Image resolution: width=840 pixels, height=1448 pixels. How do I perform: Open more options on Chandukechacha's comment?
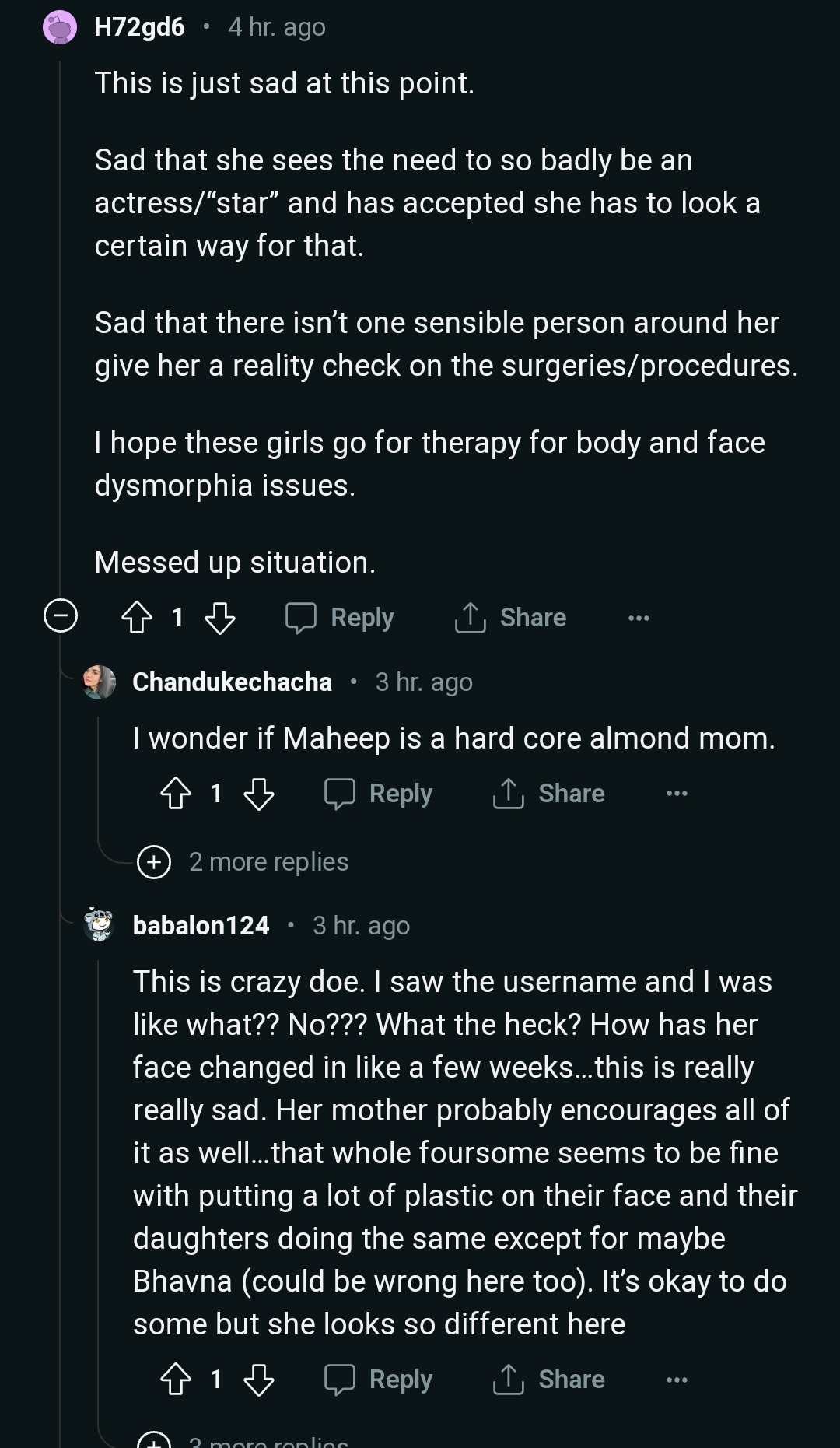(677, 794)
